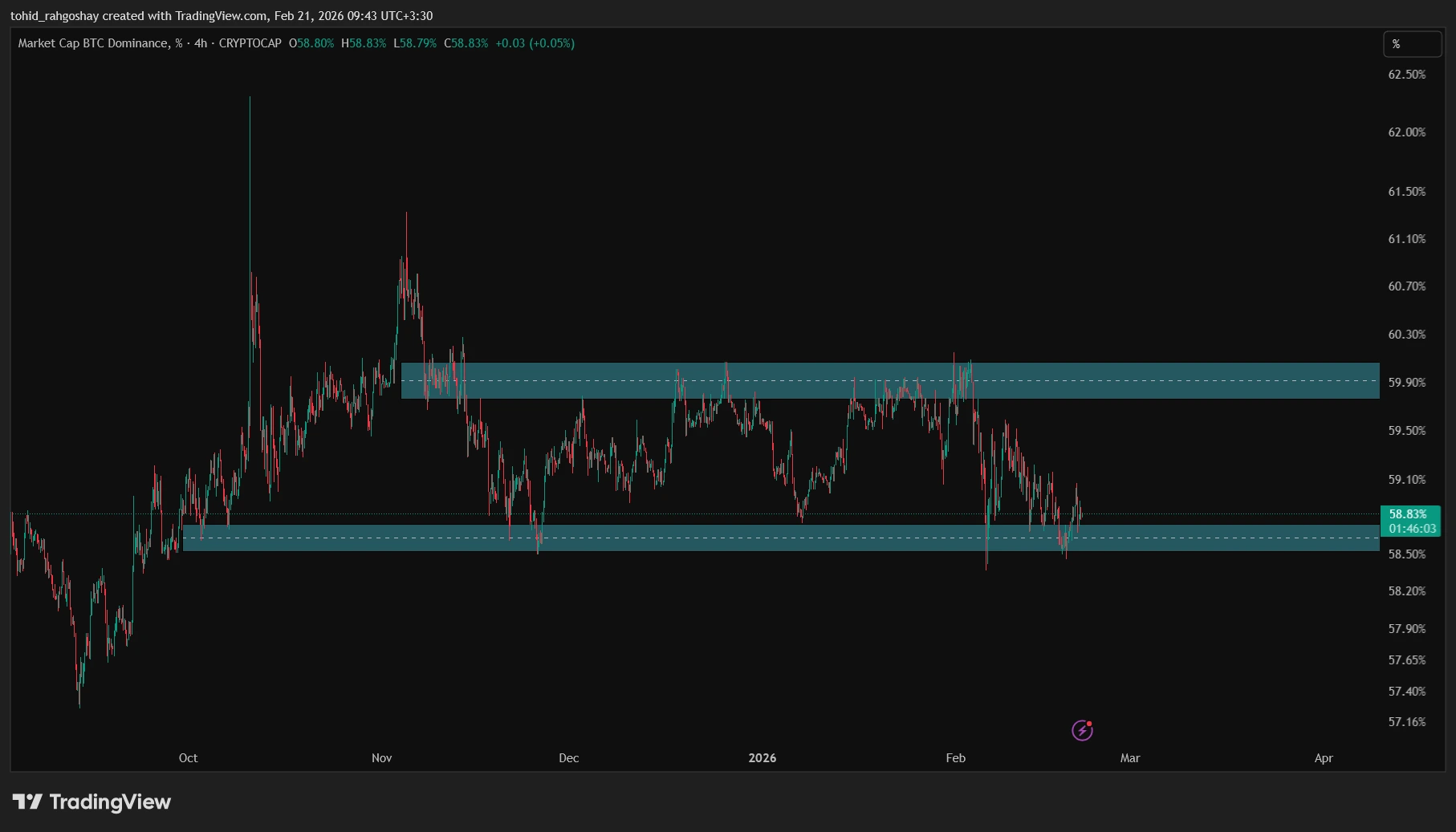Click the 01:46:03 candle countdown timer
Viewport: 1456px width, 832px height.
pyautogui.click(x=1412, y=529)
